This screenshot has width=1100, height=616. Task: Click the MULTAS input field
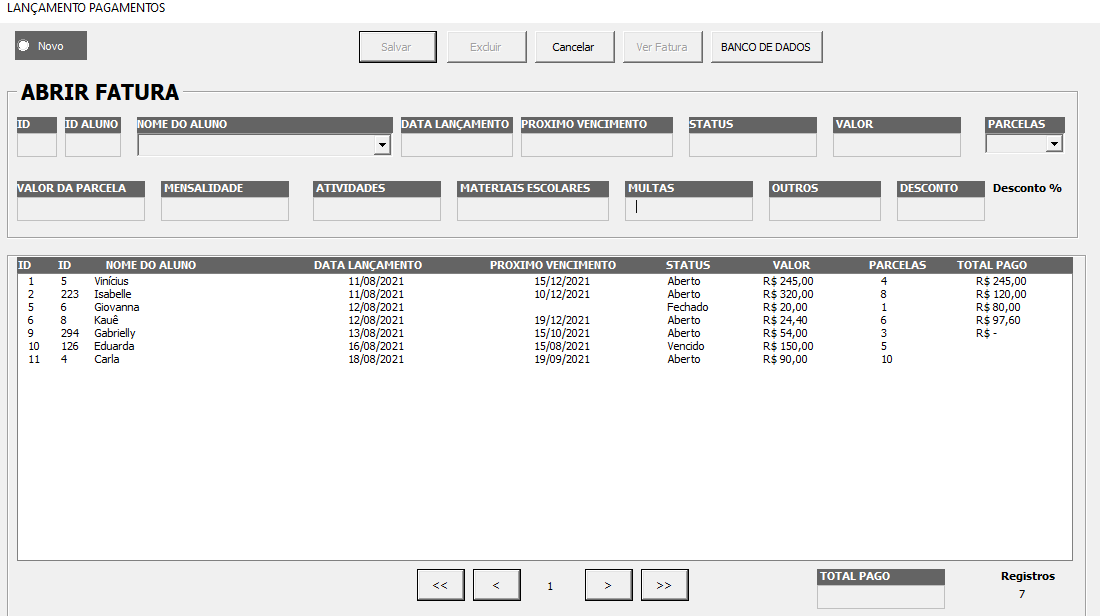coord(689,209)
